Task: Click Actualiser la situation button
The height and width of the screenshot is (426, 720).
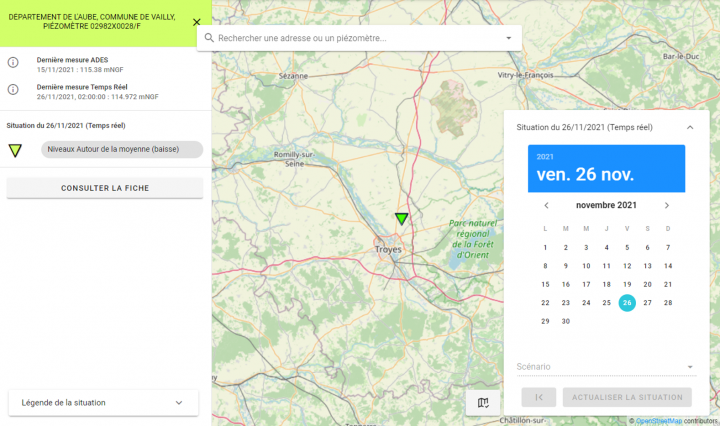Action: (x=627, y=397)
